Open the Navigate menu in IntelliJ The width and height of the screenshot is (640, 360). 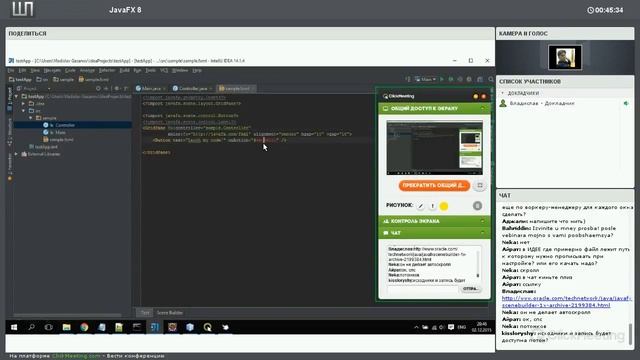coord(52,71)
